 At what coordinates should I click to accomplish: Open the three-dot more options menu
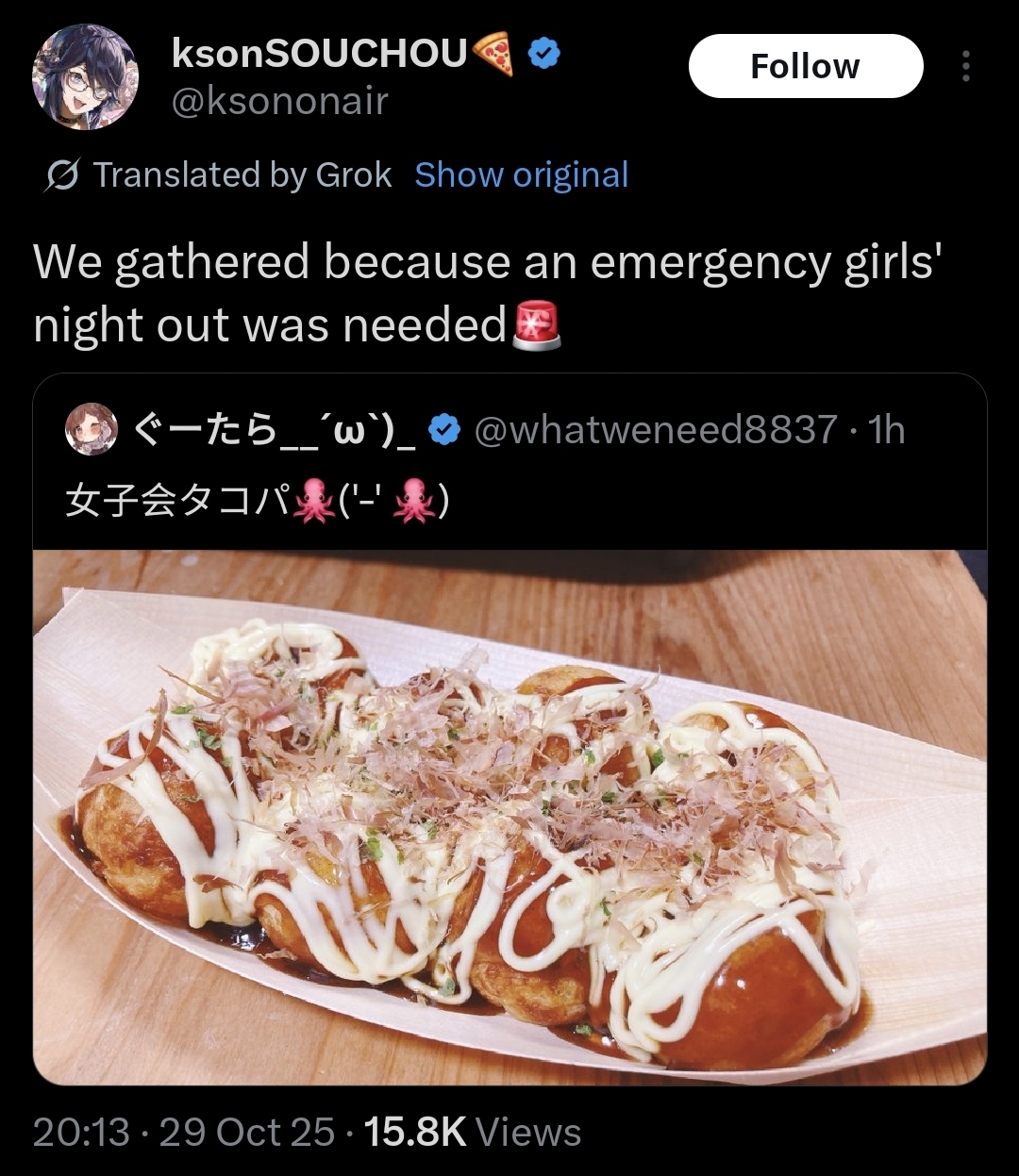pos(965,66)
